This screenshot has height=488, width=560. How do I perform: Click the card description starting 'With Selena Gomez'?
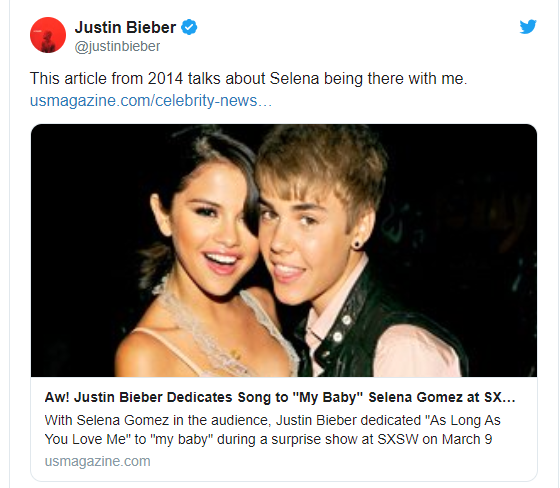272,430
